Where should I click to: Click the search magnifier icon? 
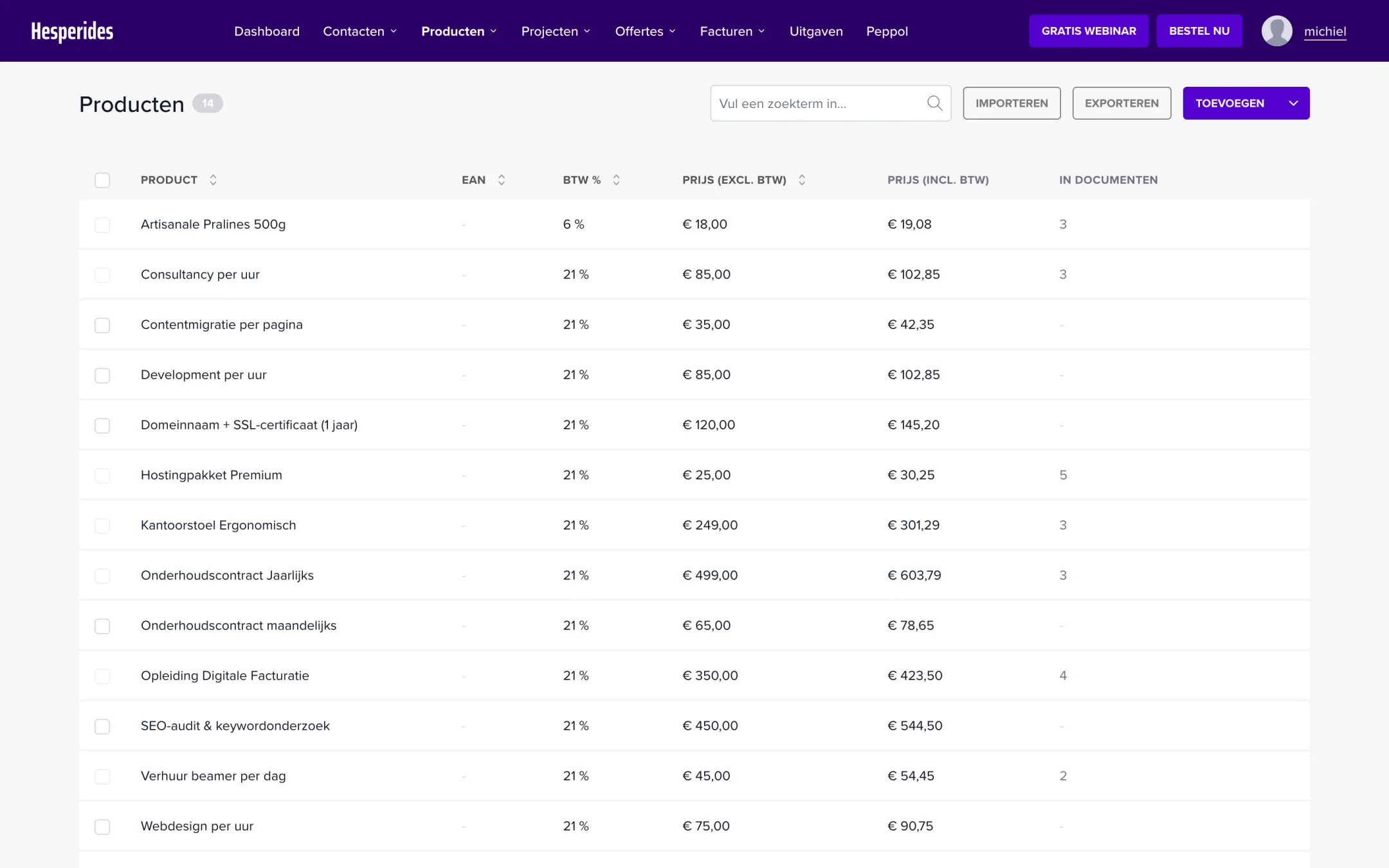pyautogui.click(x=934, y=103)
